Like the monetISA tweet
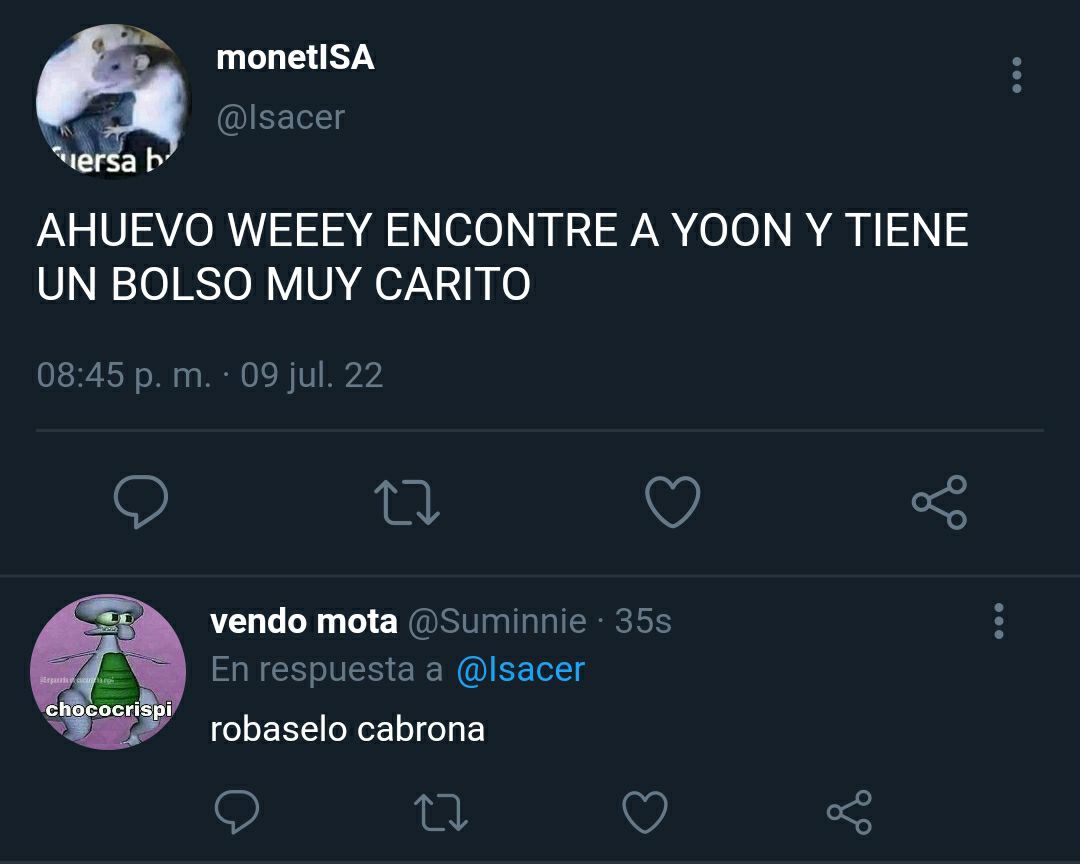 pos(673,502)
